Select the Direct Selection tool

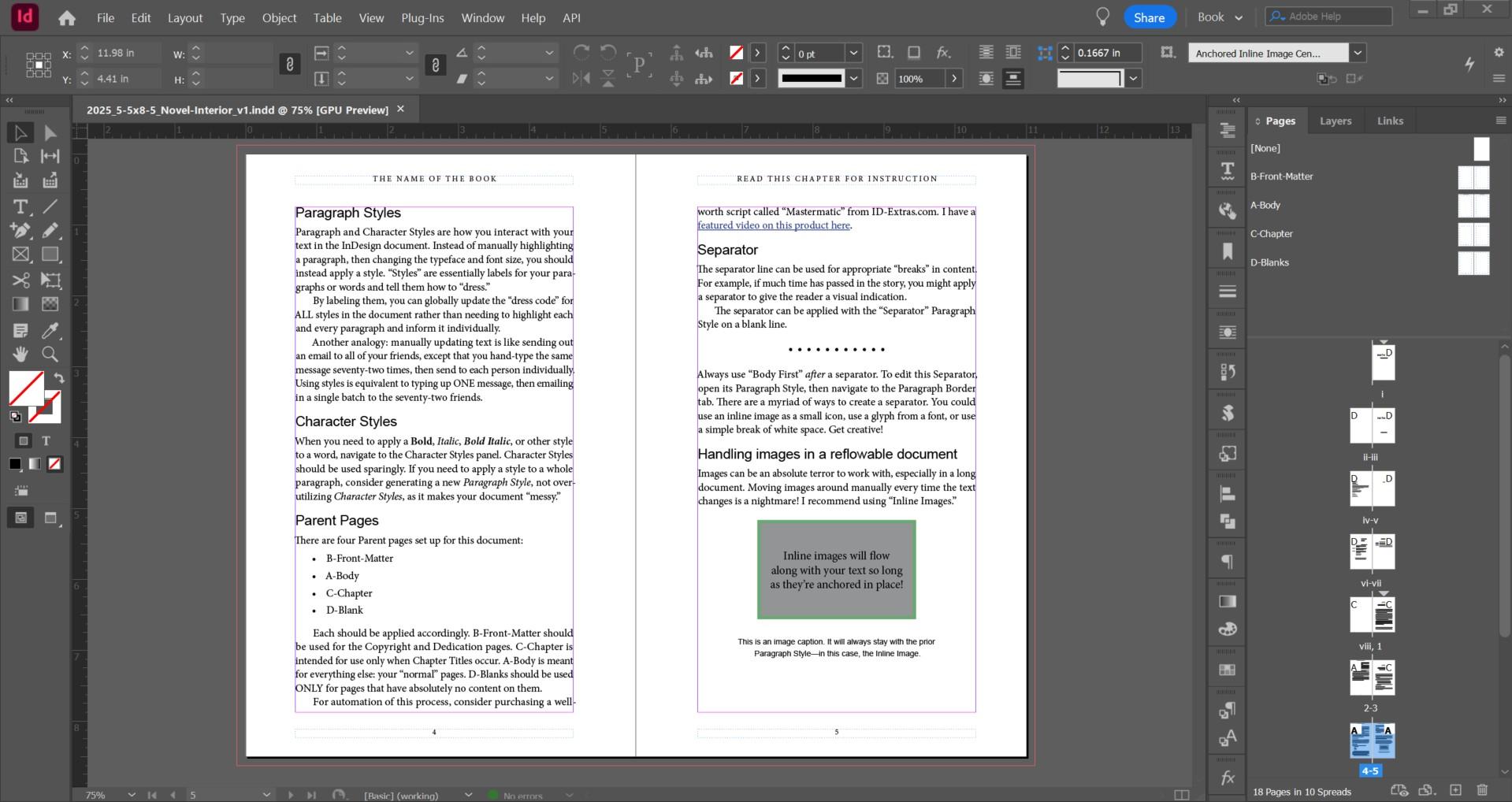[50, 133]
